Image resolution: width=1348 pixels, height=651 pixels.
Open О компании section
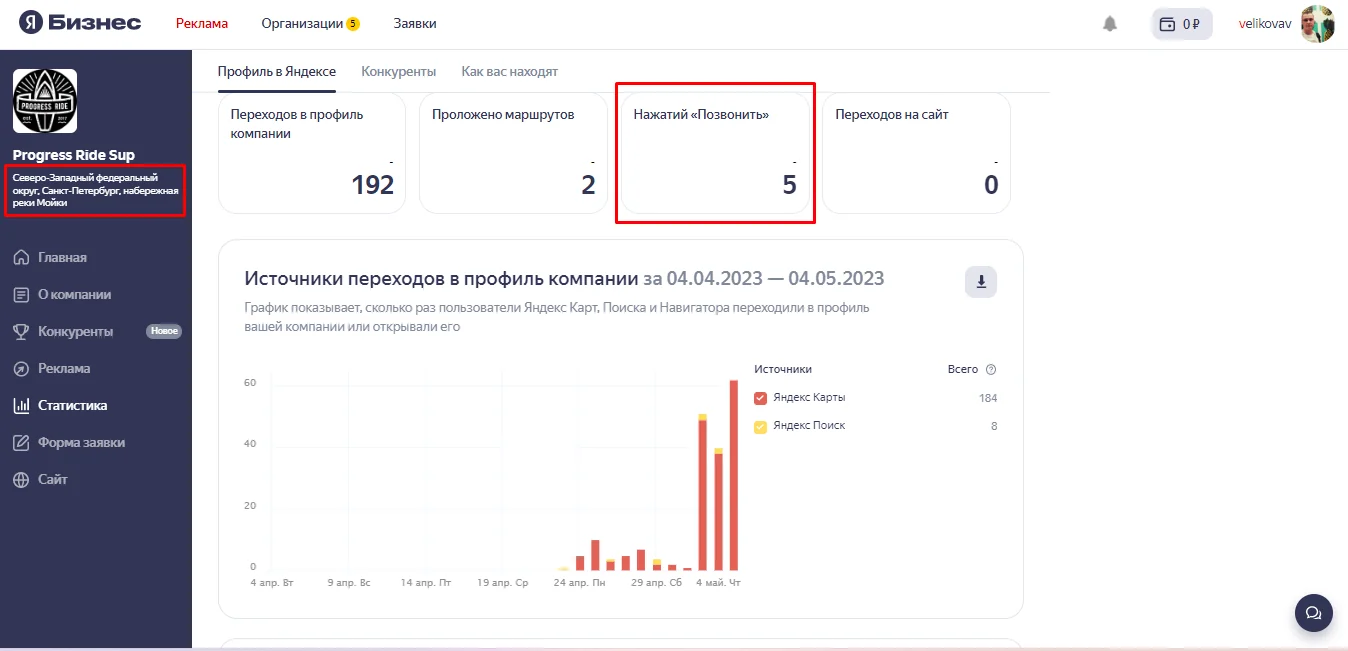pyautogui.click(x=75, y=294)
